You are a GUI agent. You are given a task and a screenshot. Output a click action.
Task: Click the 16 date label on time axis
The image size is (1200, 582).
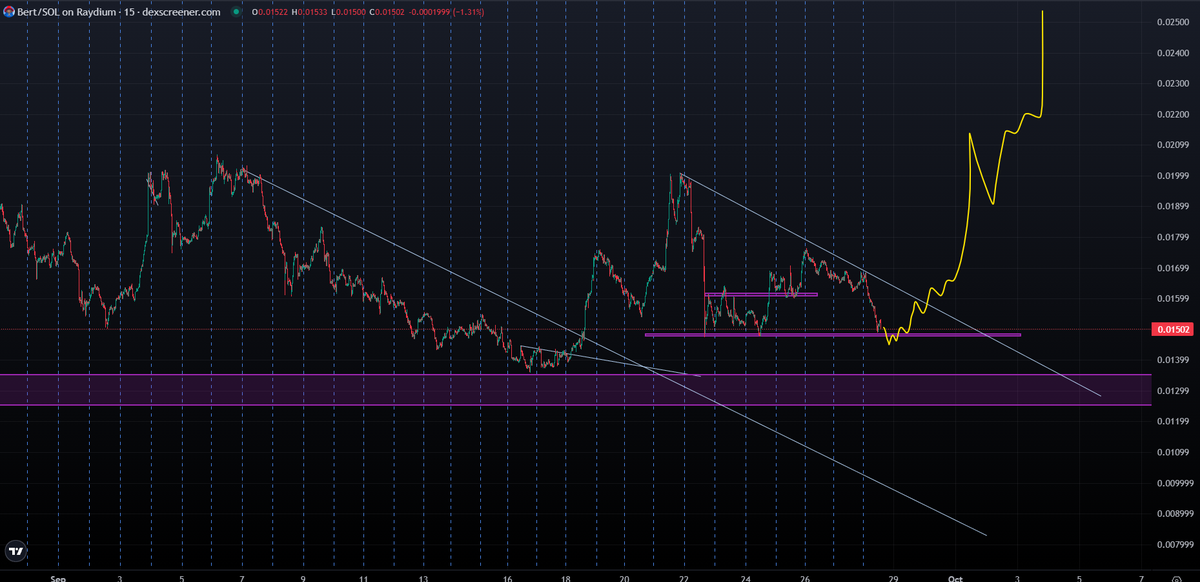point(509,578)
